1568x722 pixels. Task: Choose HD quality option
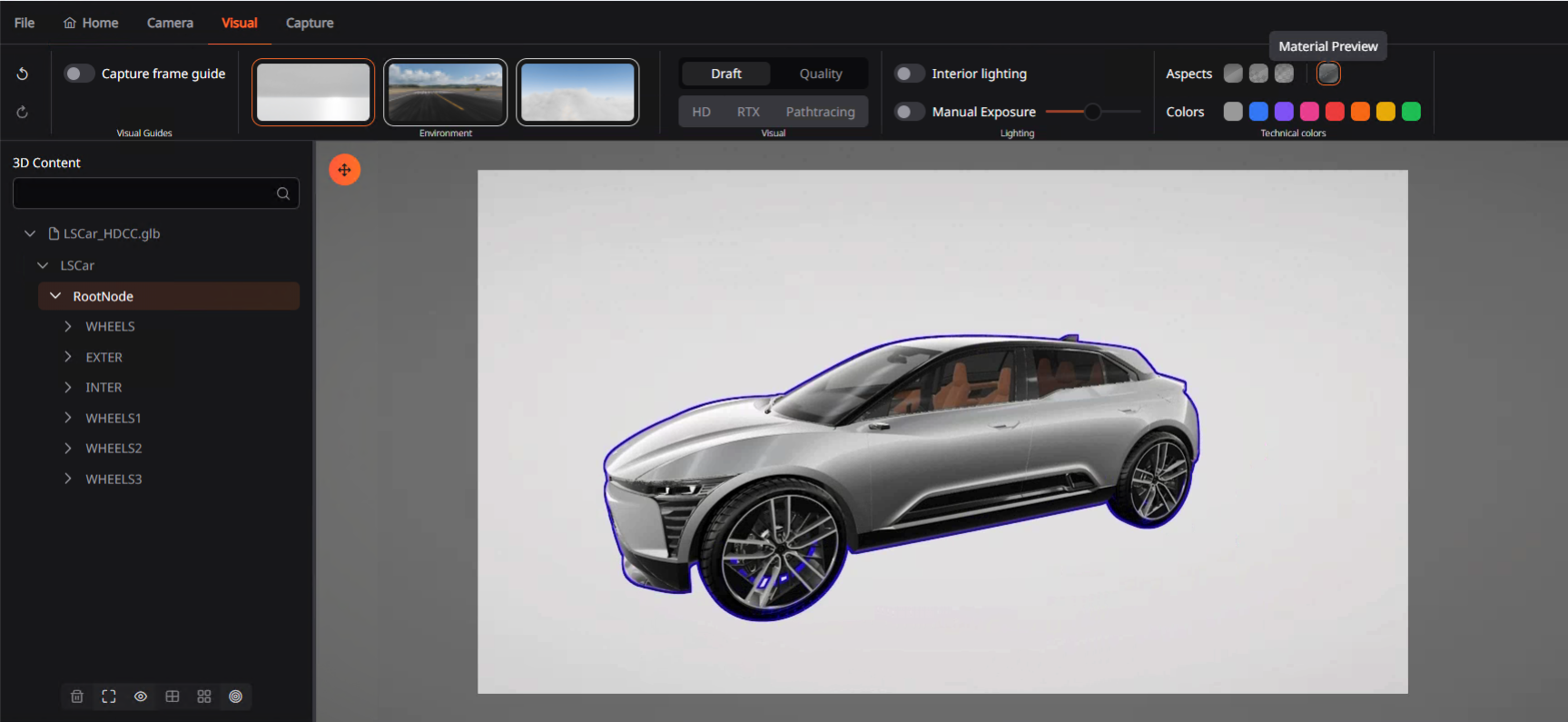coord(702,112)
